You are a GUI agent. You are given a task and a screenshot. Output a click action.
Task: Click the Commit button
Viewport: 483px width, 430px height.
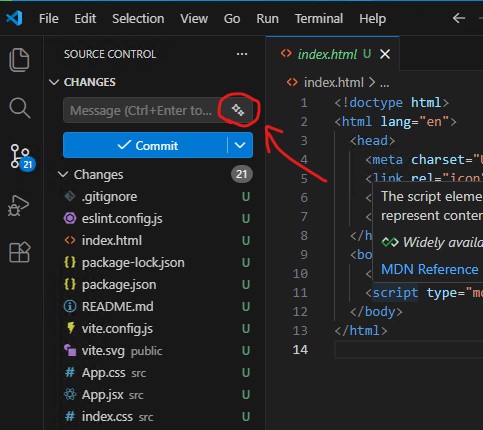click(145, 145)
